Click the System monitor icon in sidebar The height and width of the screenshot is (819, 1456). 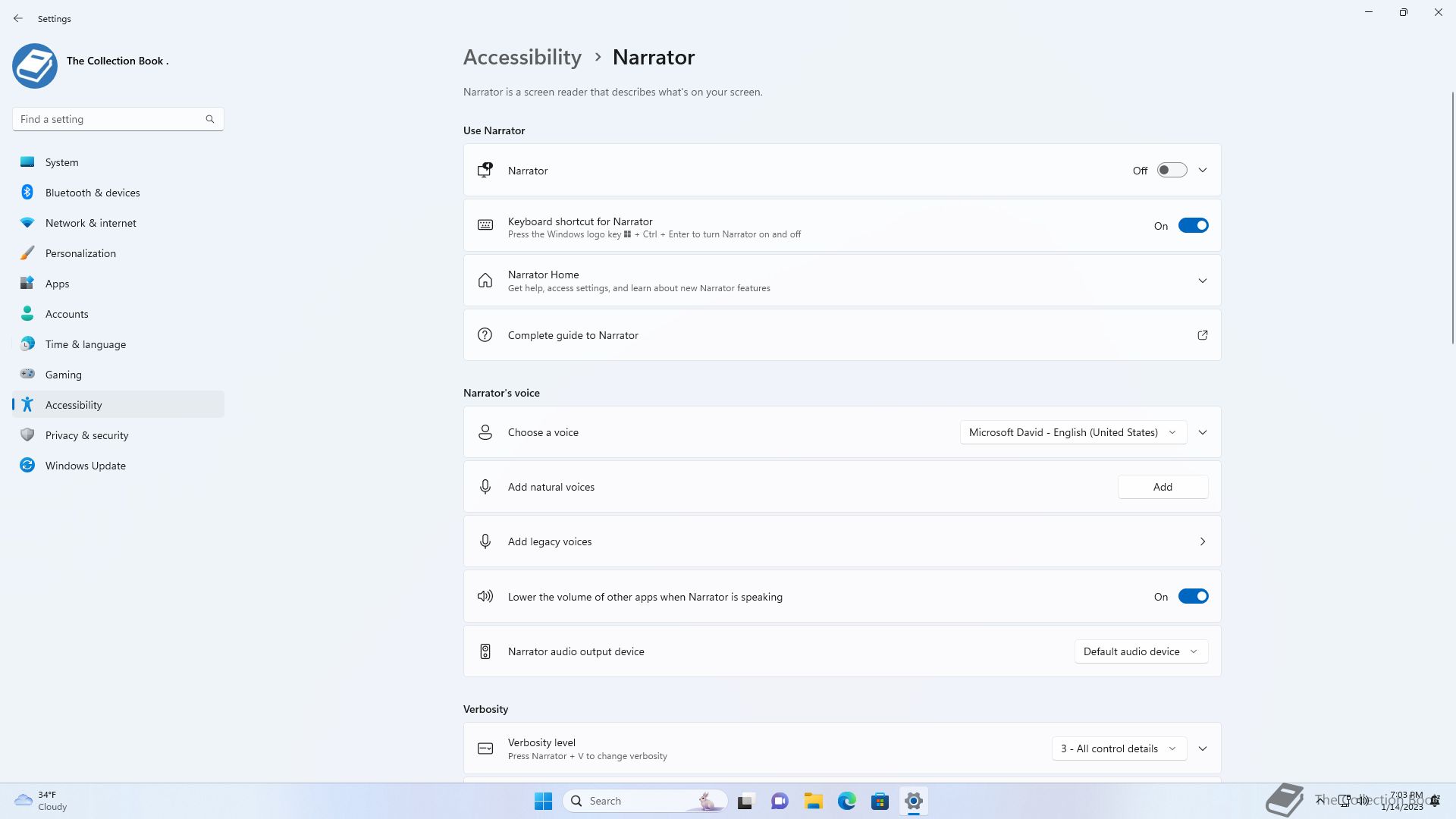pyautogui.click(x=27, y=162)
